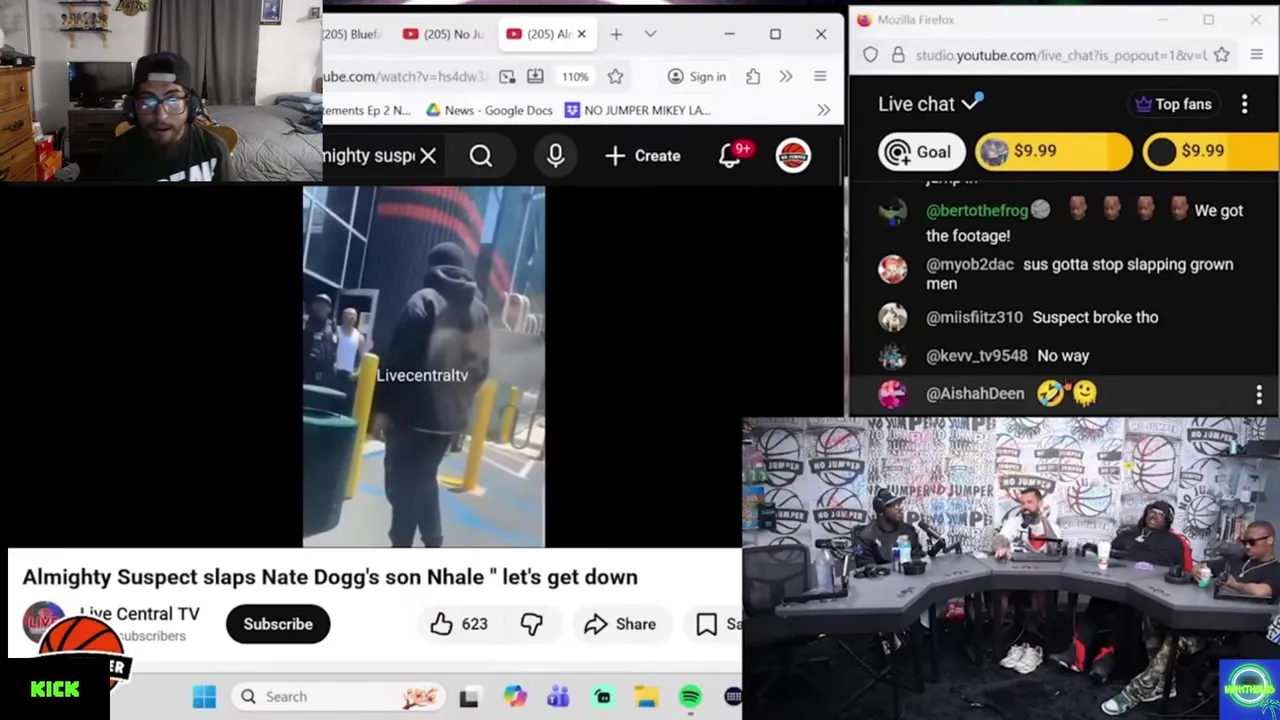Click @myob2dac username in chat
This screenshot has width=1280, height=720.
tap(970, 265)
